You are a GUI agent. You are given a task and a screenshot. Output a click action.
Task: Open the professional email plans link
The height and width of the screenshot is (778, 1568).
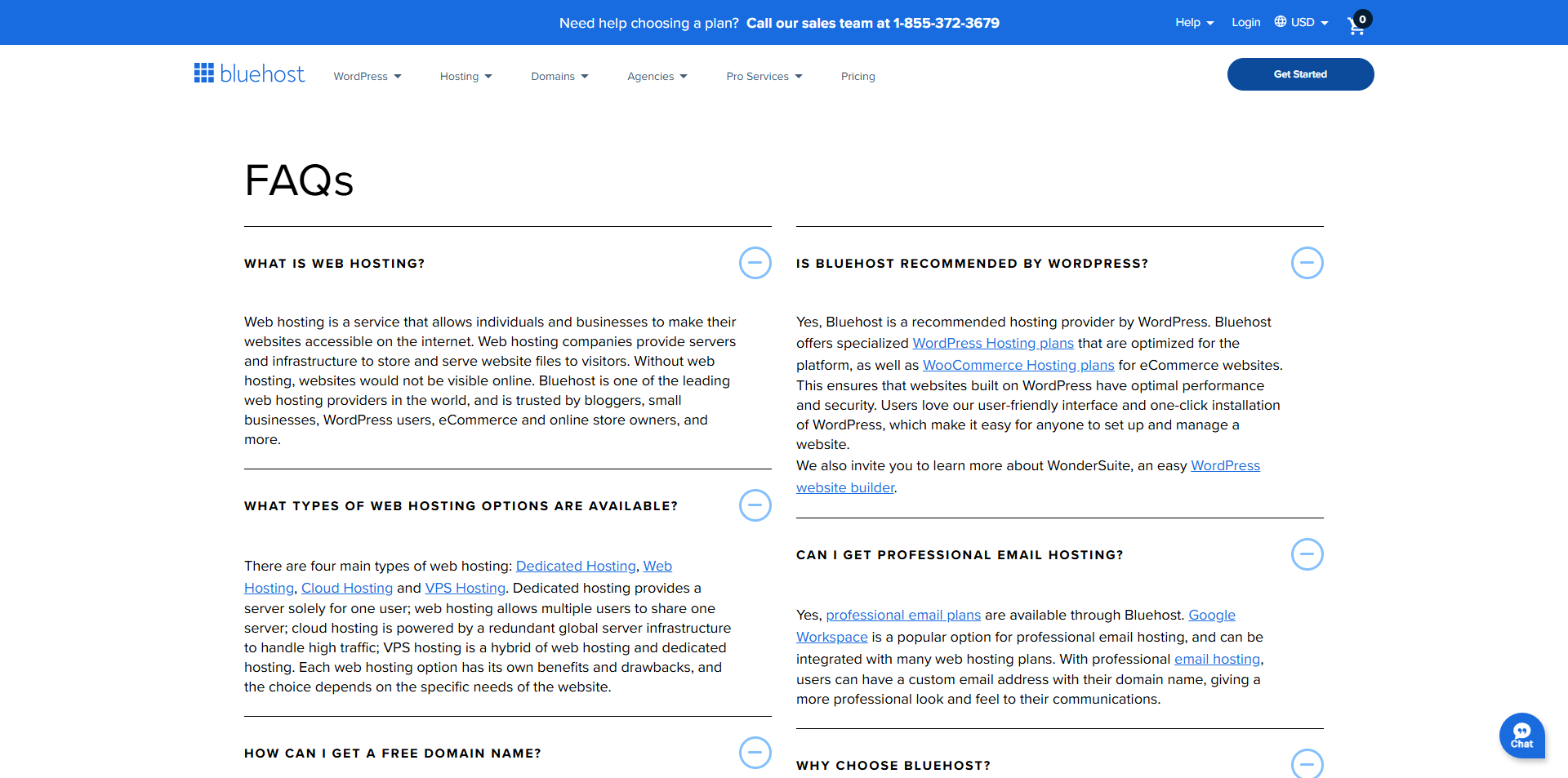(x=903, y=615)
